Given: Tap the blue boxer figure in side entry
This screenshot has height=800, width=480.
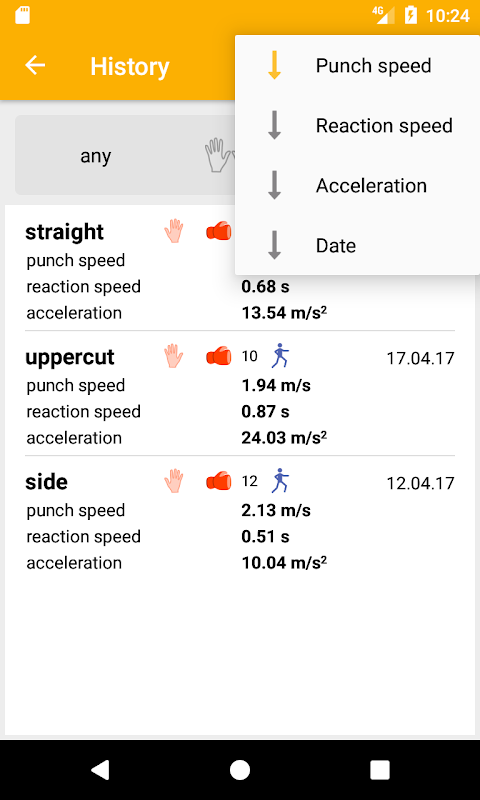Looking at the screenshot, I should pyautogui.click(x=279, y=481).
